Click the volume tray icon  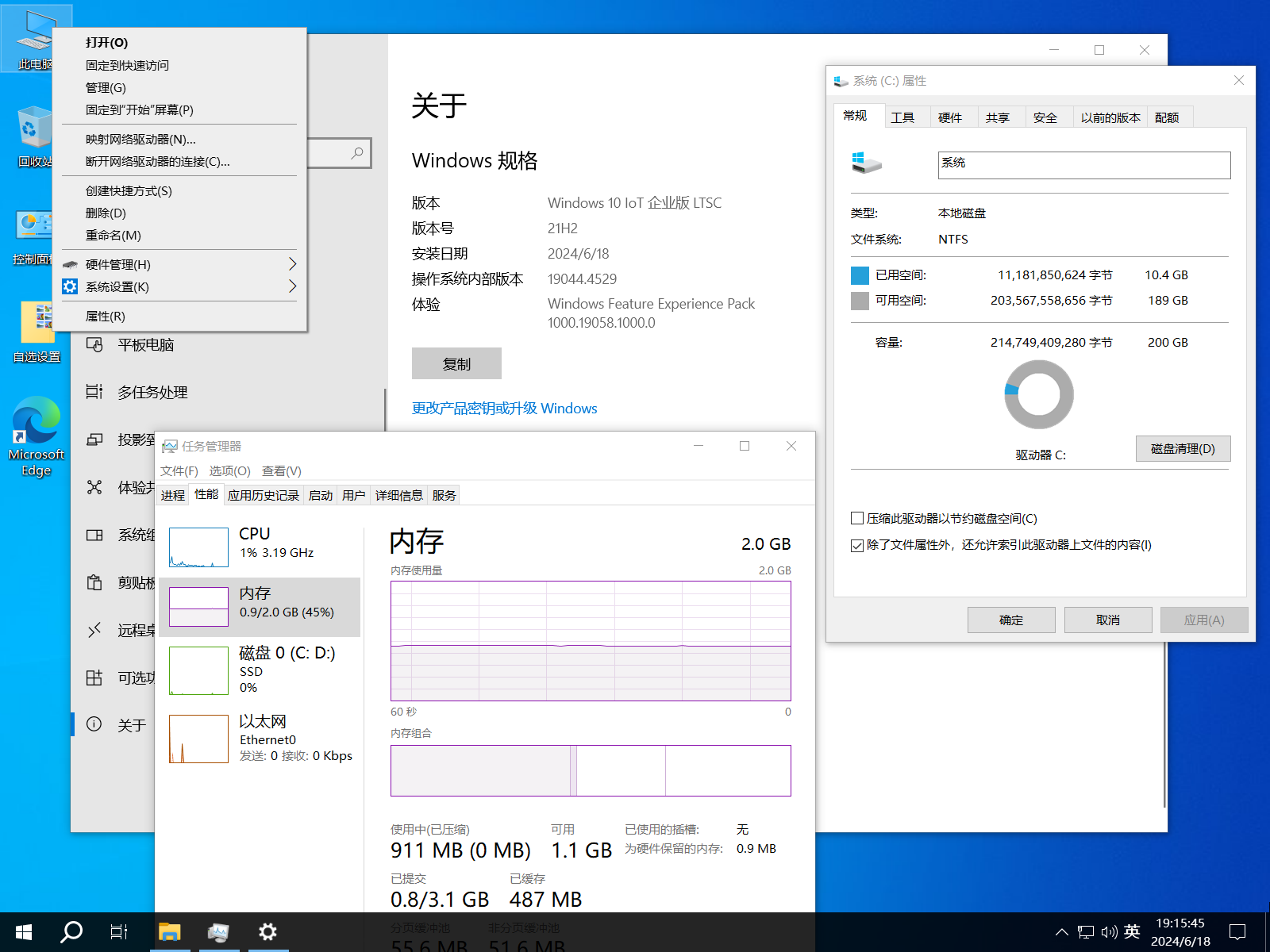(x=1109, y=932)
